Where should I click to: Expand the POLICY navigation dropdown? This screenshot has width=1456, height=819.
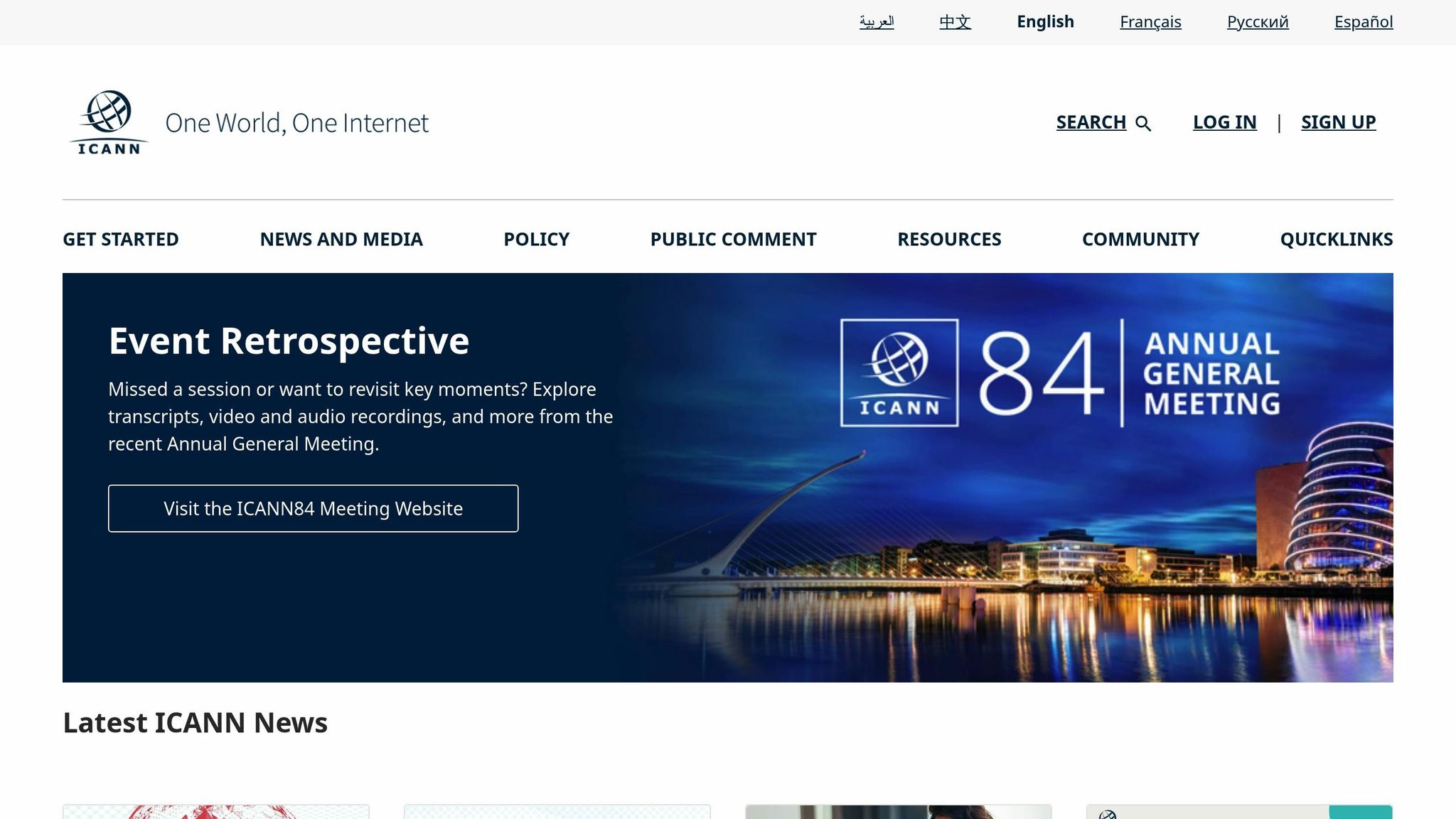535,239
